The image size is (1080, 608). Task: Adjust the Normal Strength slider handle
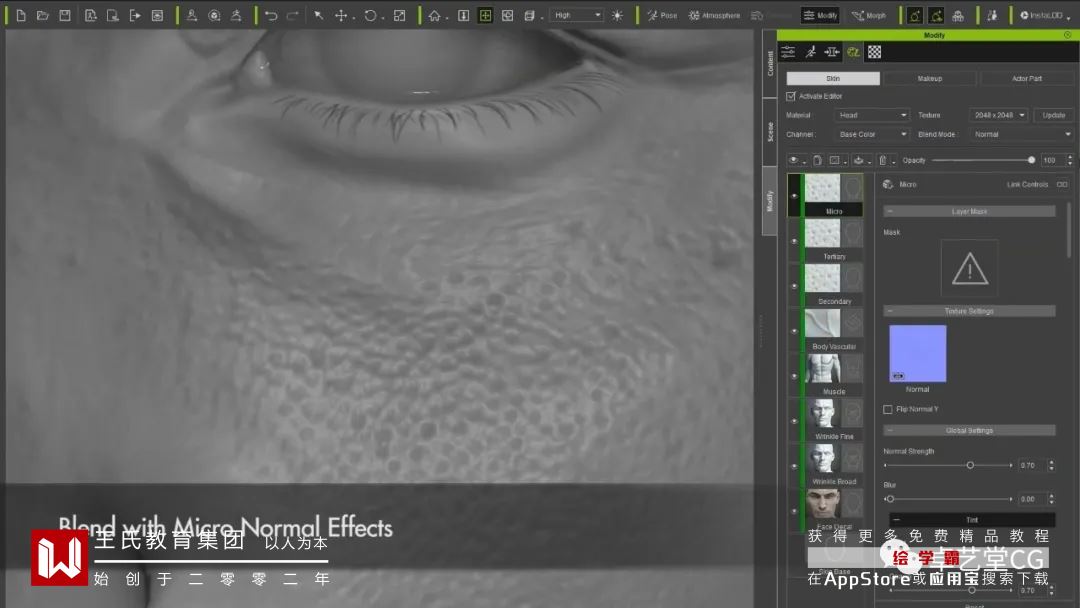970,465
